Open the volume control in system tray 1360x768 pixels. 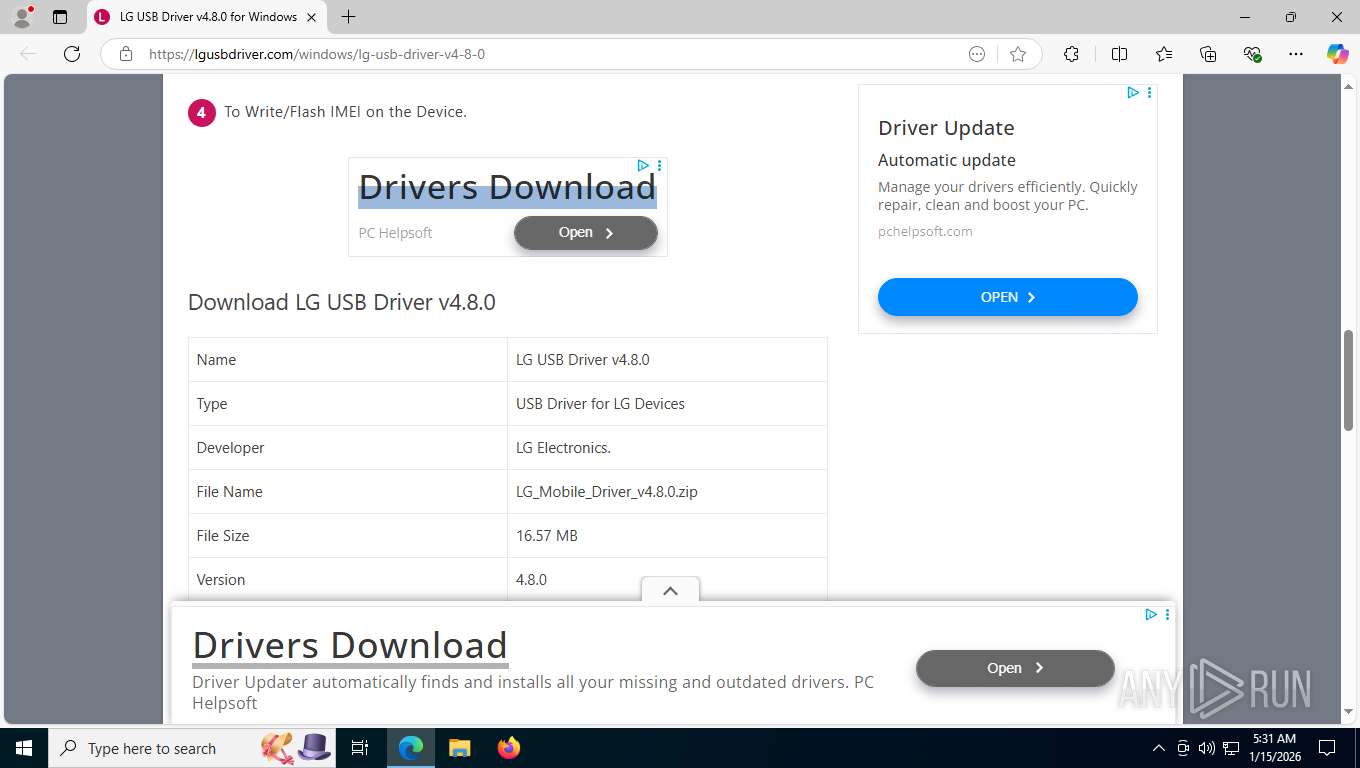tap(1207, 748)
